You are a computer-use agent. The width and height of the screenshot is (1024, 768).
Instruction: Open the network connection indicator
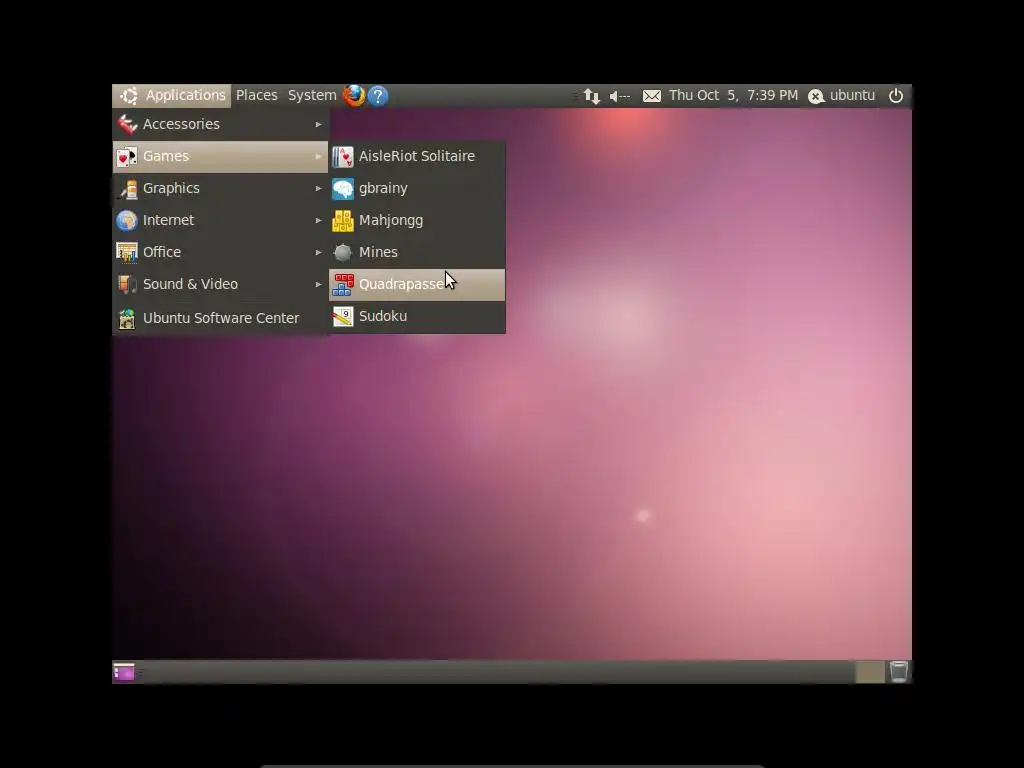(592, 96)
